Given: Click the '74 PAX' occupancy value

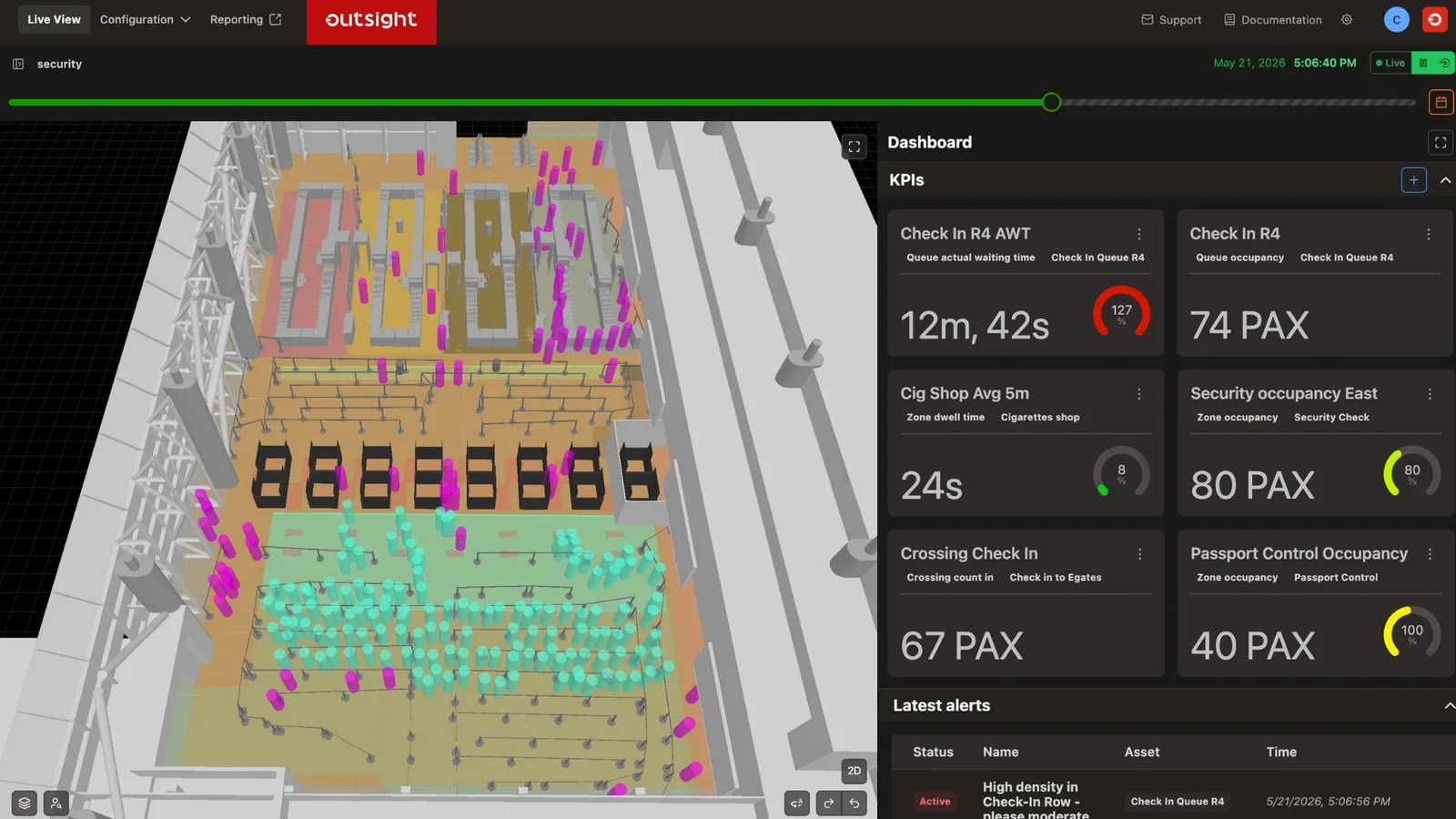Looking at the screenshot, I should point(1249,326).
